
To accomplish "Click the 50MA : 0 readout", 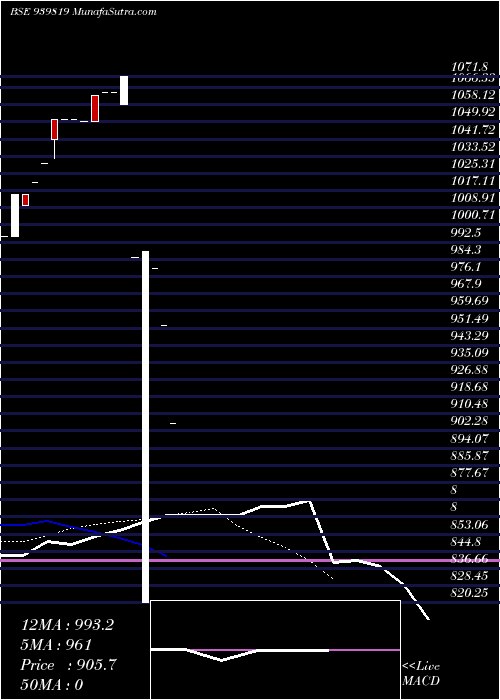I will tap(52, 685).
